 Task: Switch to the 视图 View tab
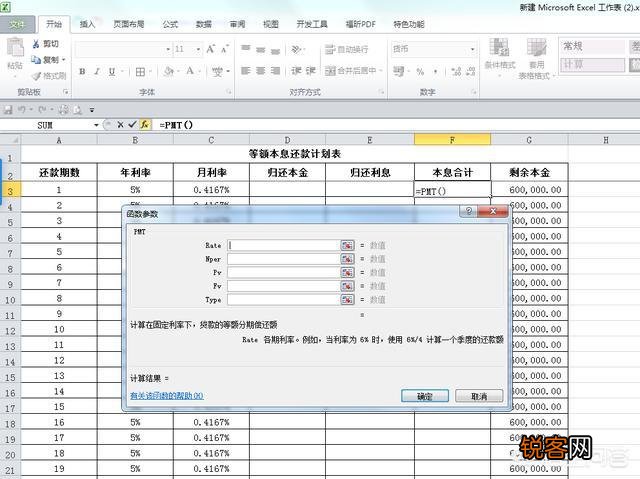[271, 24]
